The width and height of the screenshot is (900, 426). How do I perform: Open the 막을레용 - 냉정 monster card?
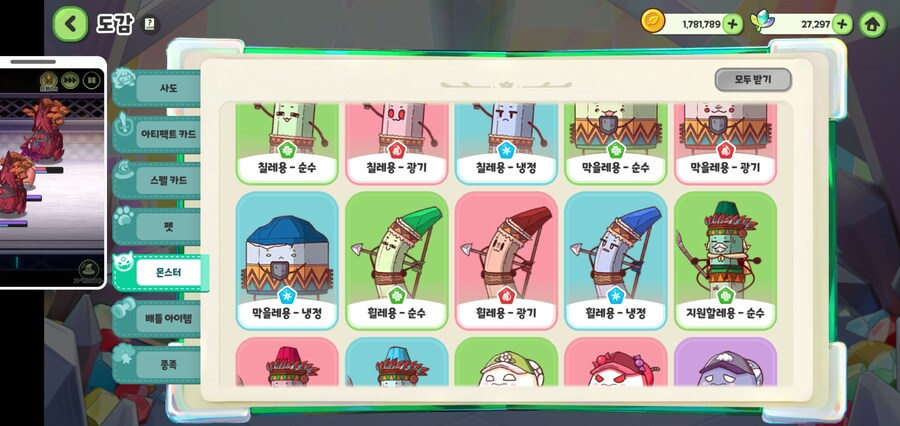[287, 261]
